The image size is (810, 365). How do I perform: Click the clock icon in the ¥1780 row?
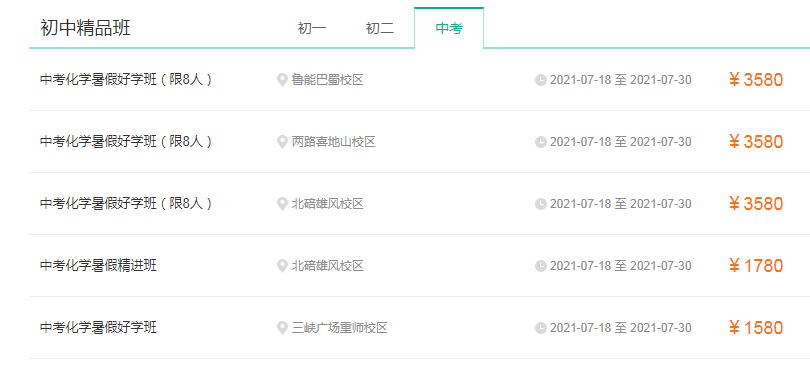540,266
